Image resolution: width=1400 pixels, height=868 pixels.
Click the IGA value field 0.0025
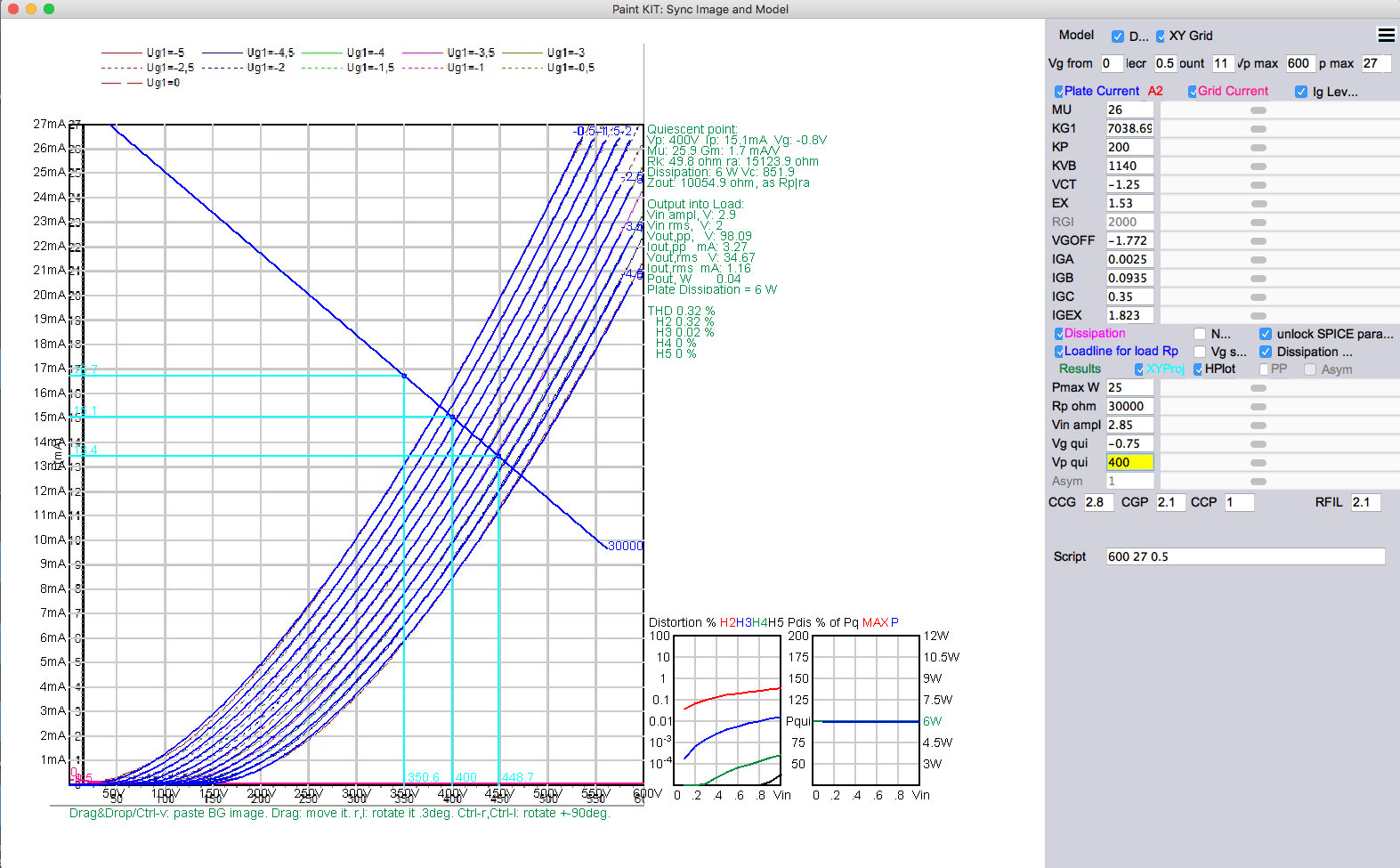(x=1129, y=259)
